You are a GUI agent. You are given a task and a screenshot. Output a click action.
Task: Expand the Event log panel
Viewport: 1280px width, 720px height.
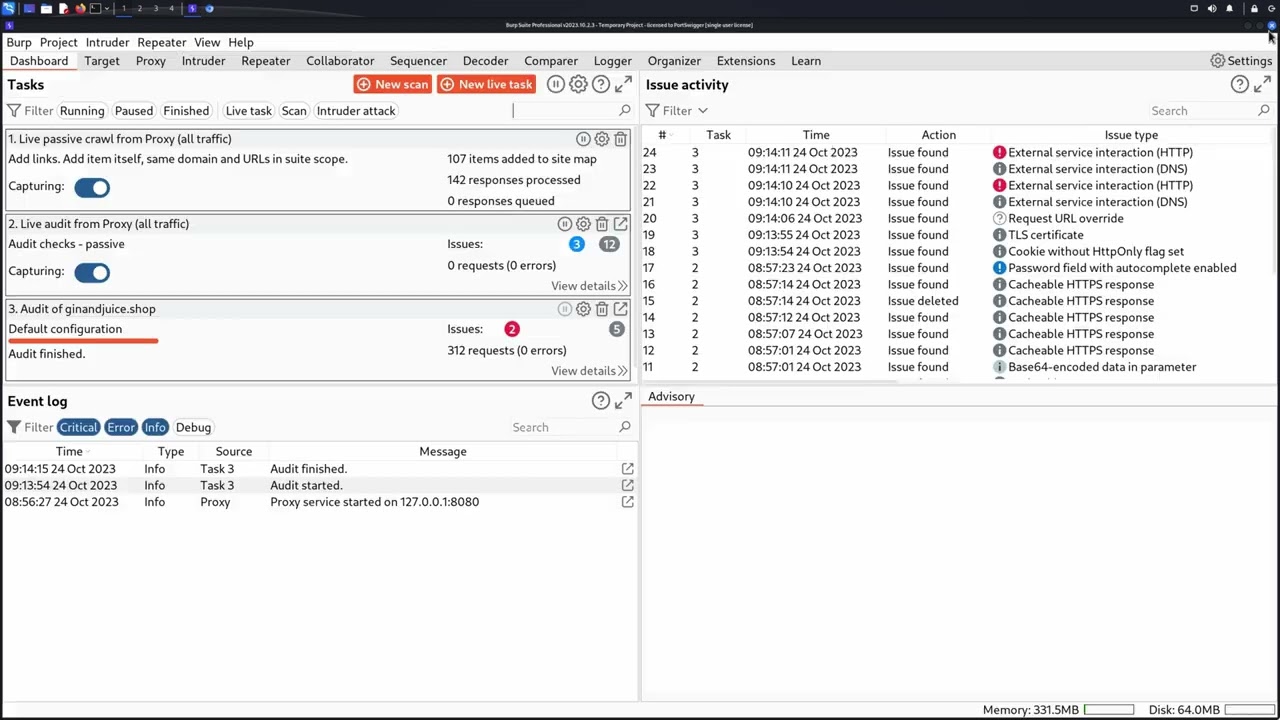623,401
